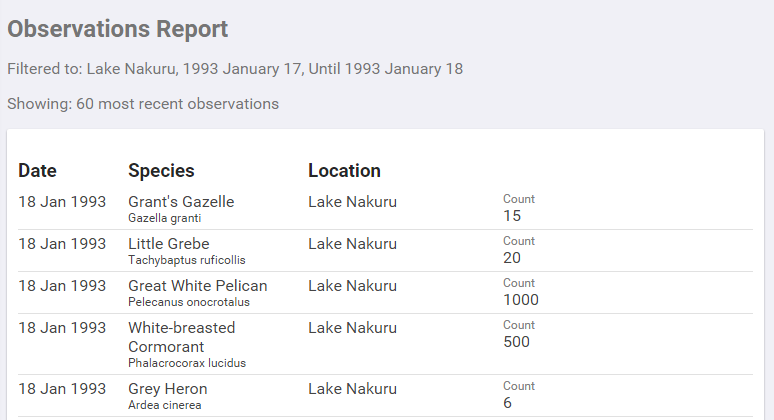Click the Lake Nakuru filter description text
774x420 pixels.
coord(234,69)
